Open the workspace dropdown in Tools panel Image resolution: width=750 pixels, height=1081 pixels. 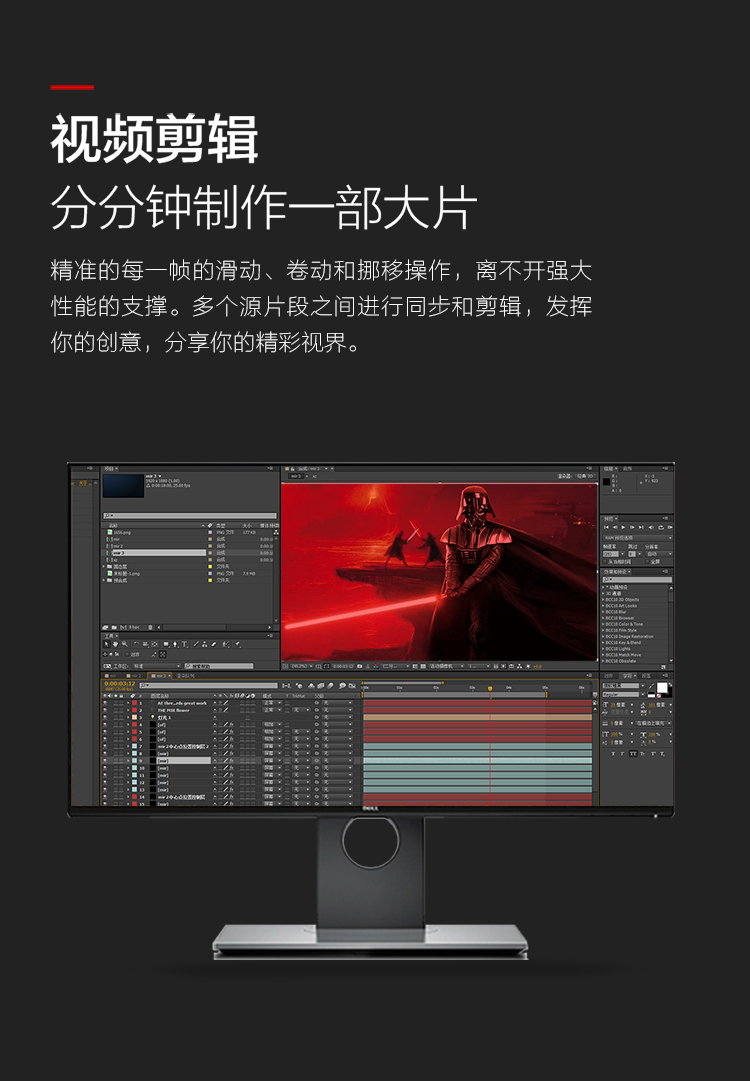tap(156, 666)
